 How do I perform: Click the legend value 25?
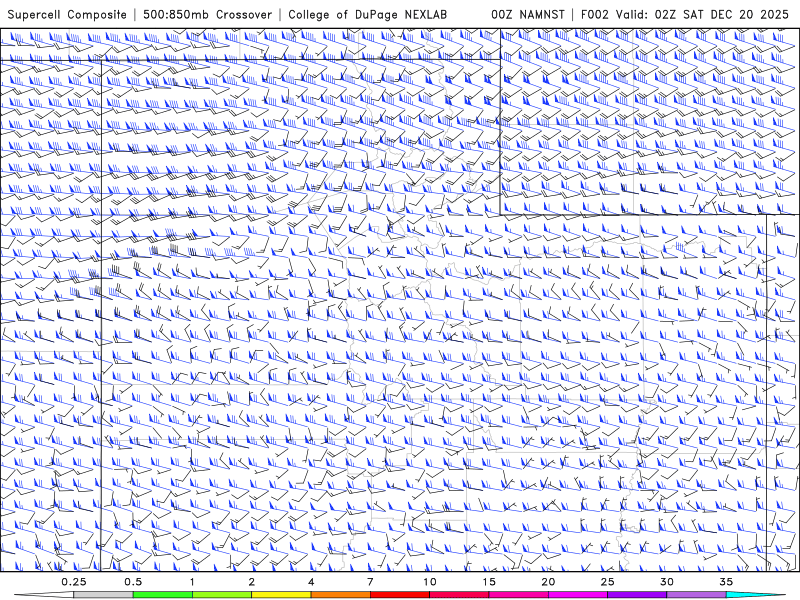[607, 582]
